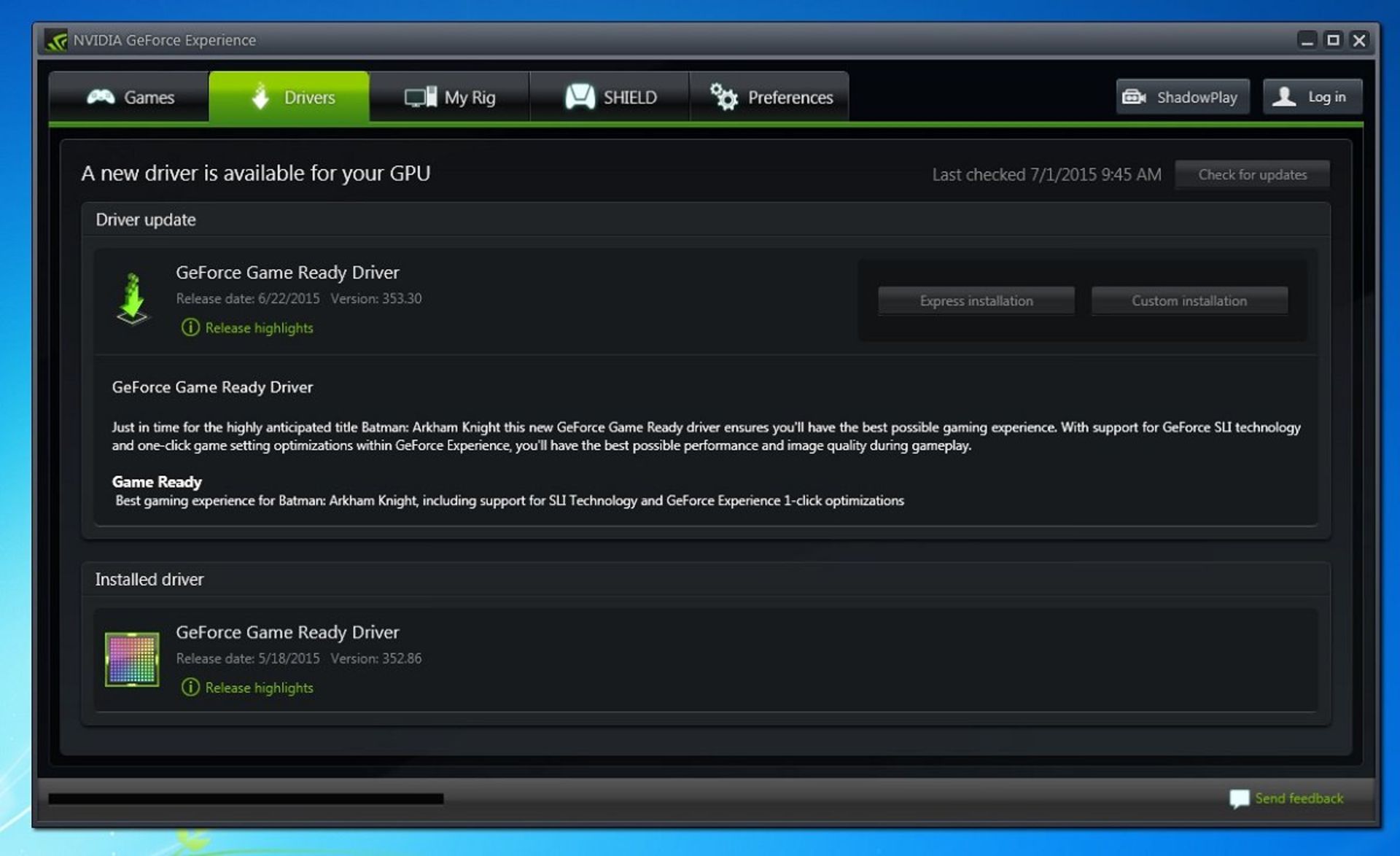This screenshot has width=1400, height=856.
Task: Click 'Version: 353.30' text
Action: coord(376,299)
